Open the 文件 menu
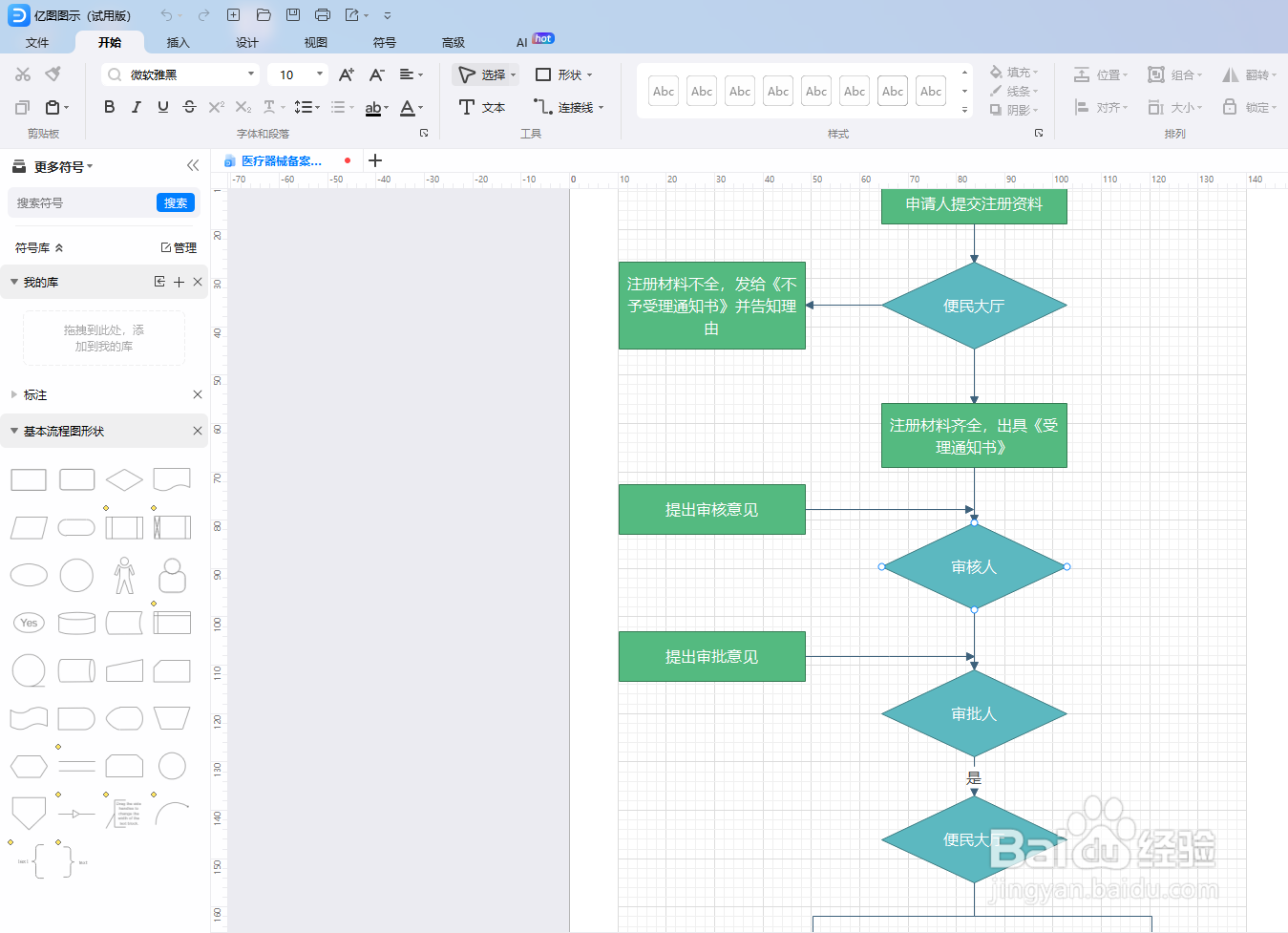1288x933 pixels. [x=37, y=42]
